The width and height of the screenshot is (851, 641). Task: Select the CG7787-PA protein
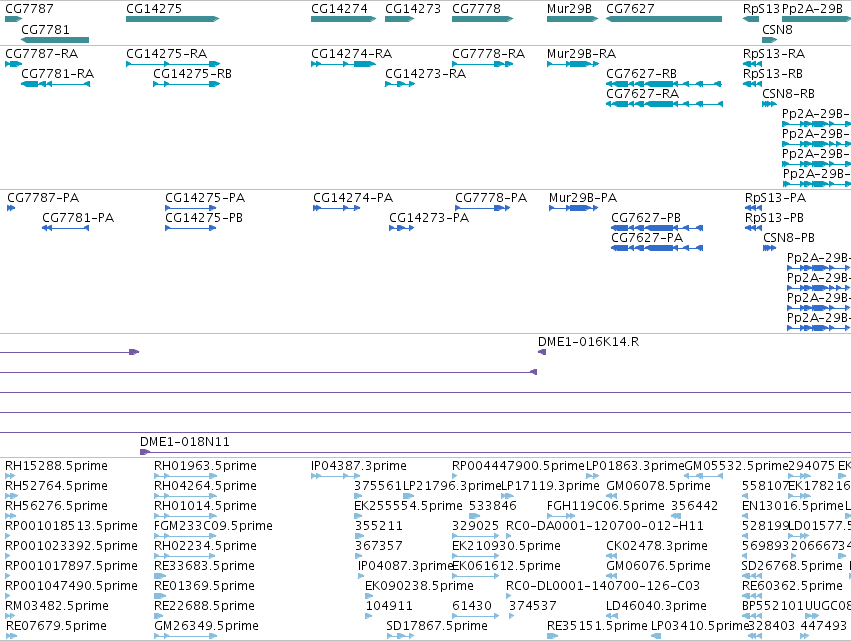[x=11, y=208]
